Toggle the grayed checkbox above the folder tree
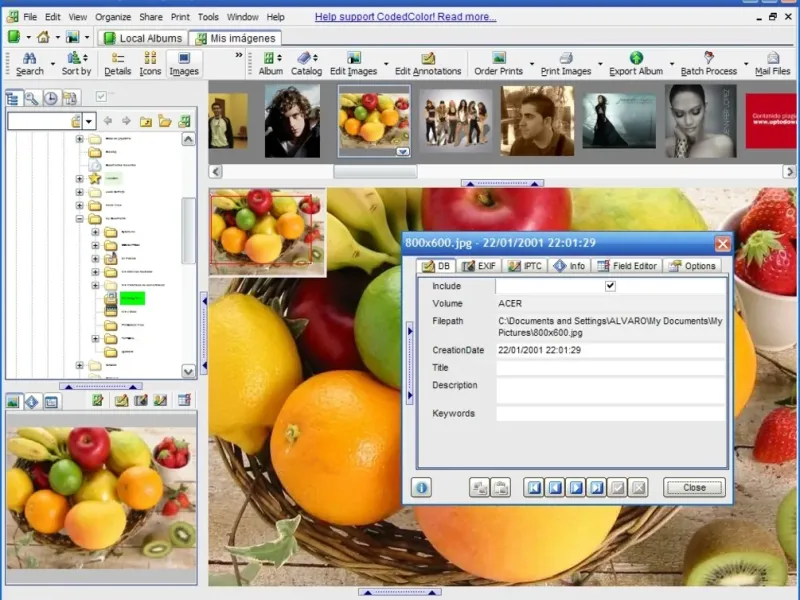This screenshot has width=800, height=600. 101,96
